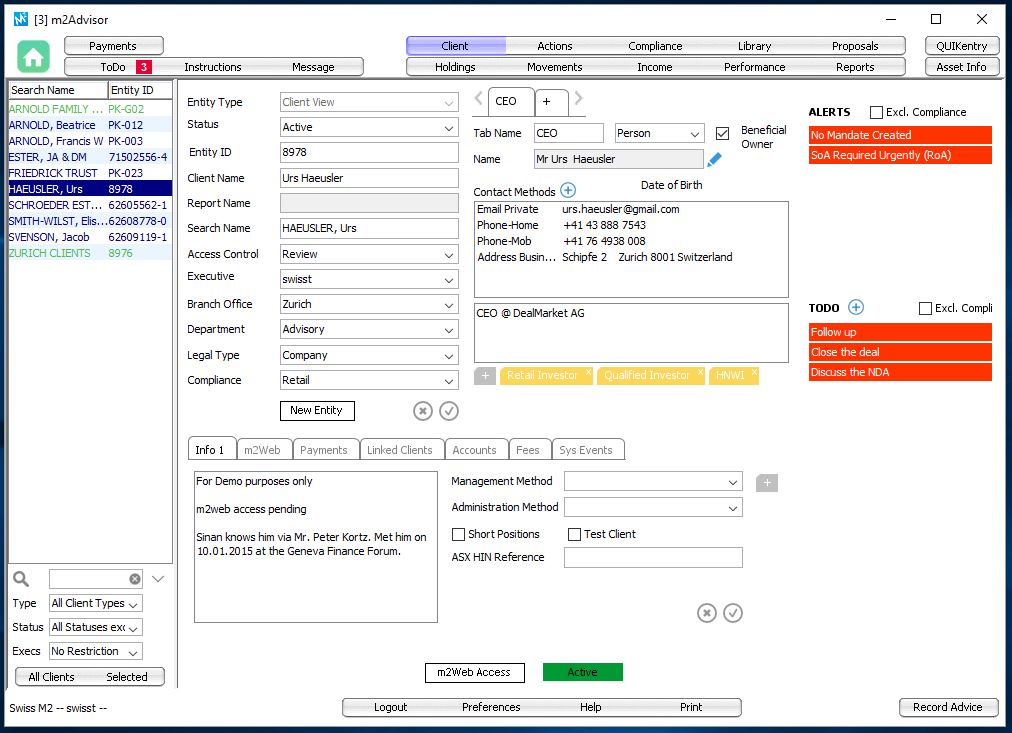Open the Executive dropdown showing swisst
The image size is (1012, 733).
[x=369, y=279]
